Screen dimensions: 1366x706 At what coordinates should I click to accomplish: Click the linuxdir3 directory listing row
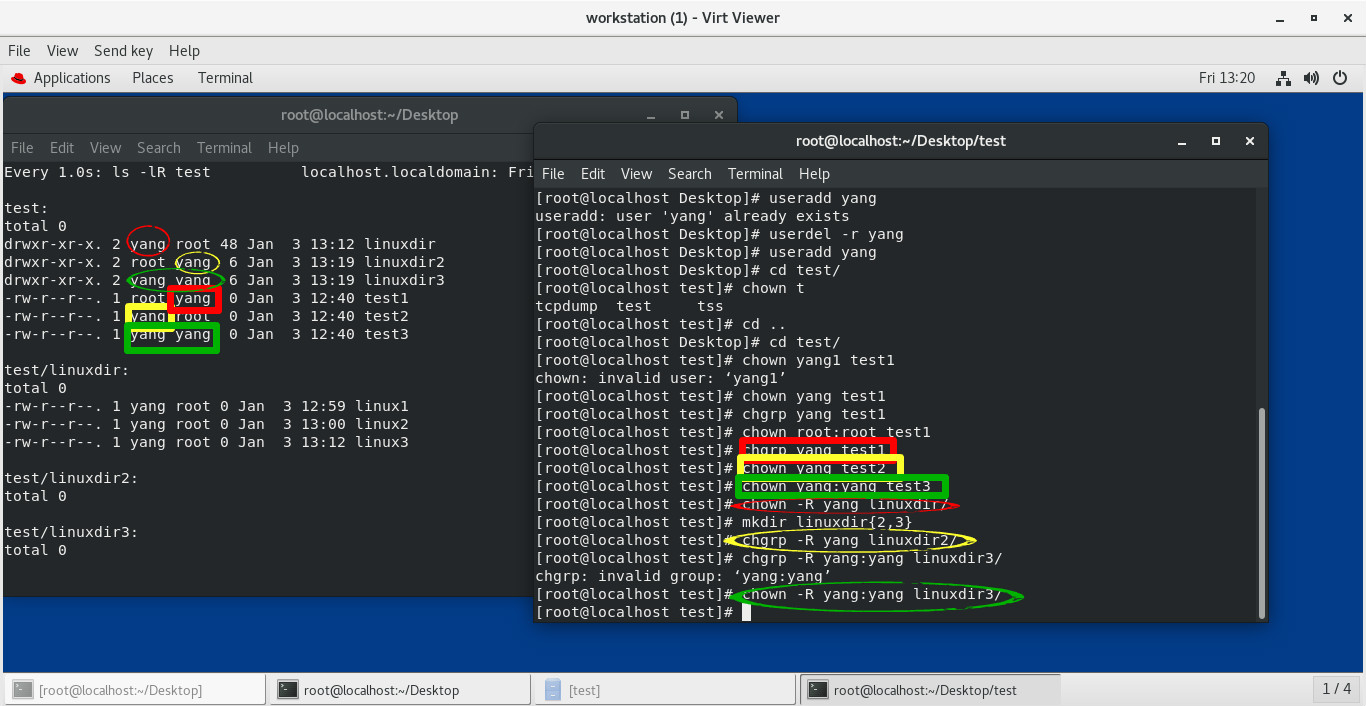pyautogui.click(x=224, y=280)
